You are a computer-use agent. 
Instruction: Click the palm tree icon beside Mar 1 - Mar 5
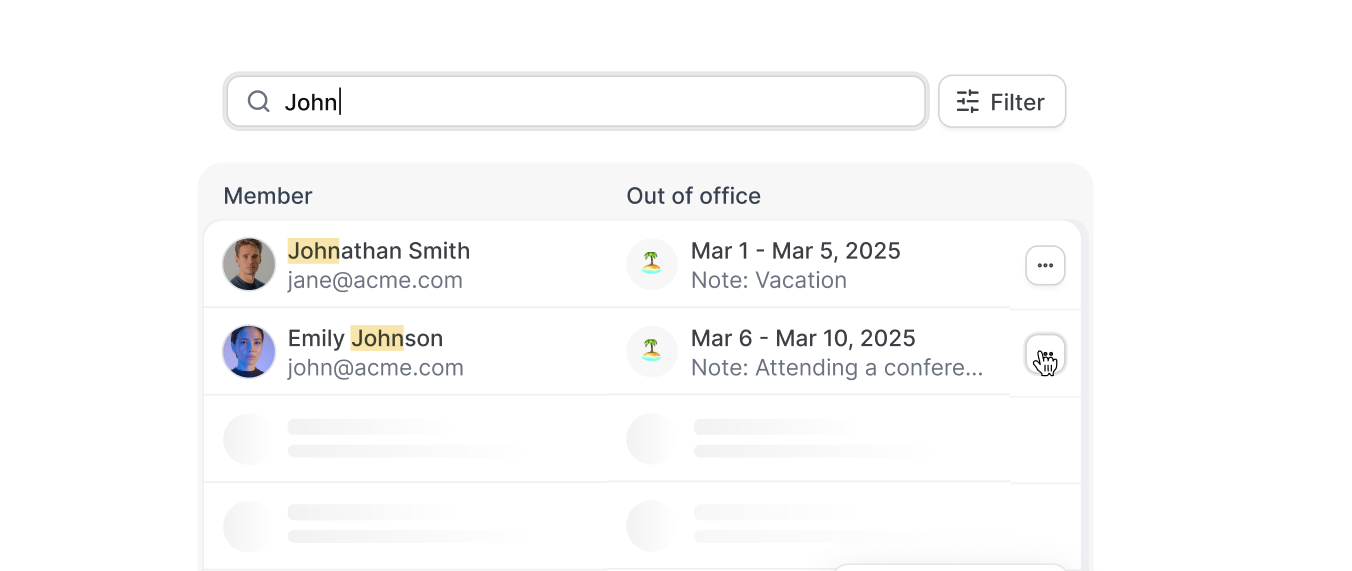click(x=652, y=264)
